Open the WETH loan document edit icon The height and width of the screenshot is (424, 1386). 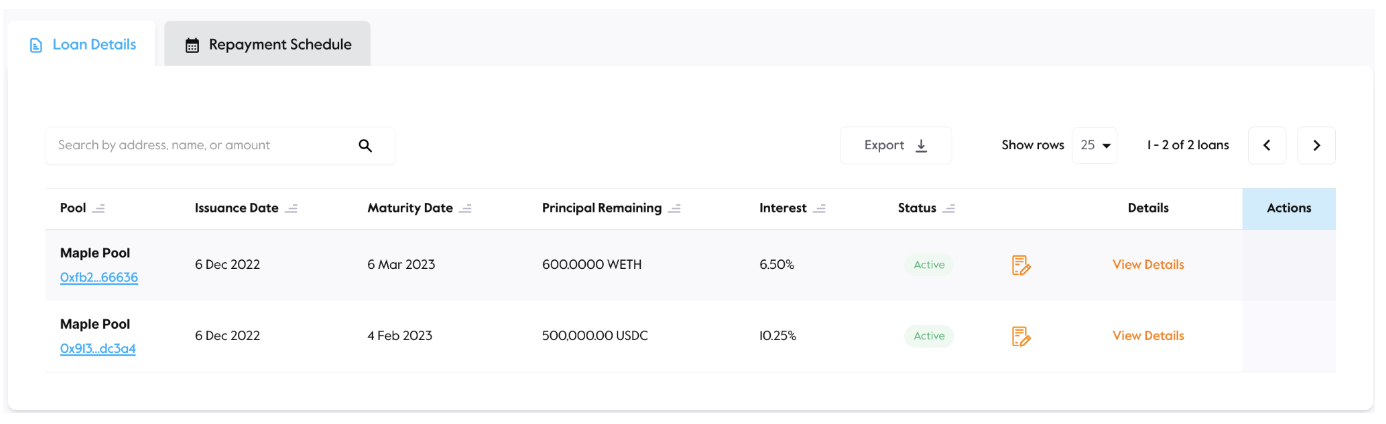(x=1021, y=265)
